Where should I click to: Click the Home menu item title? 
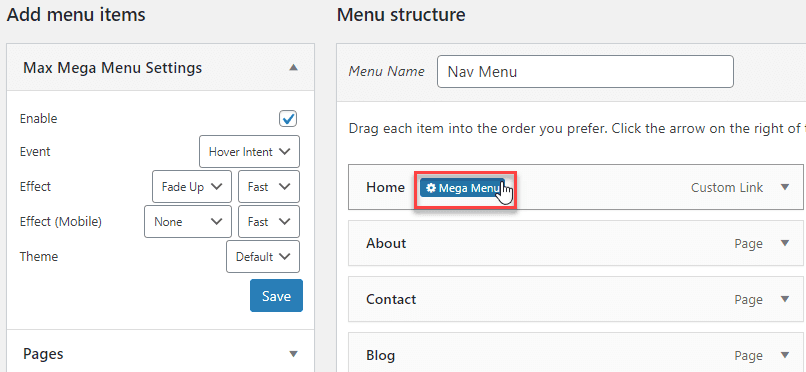pyautogui.click(x=386, y=188)
